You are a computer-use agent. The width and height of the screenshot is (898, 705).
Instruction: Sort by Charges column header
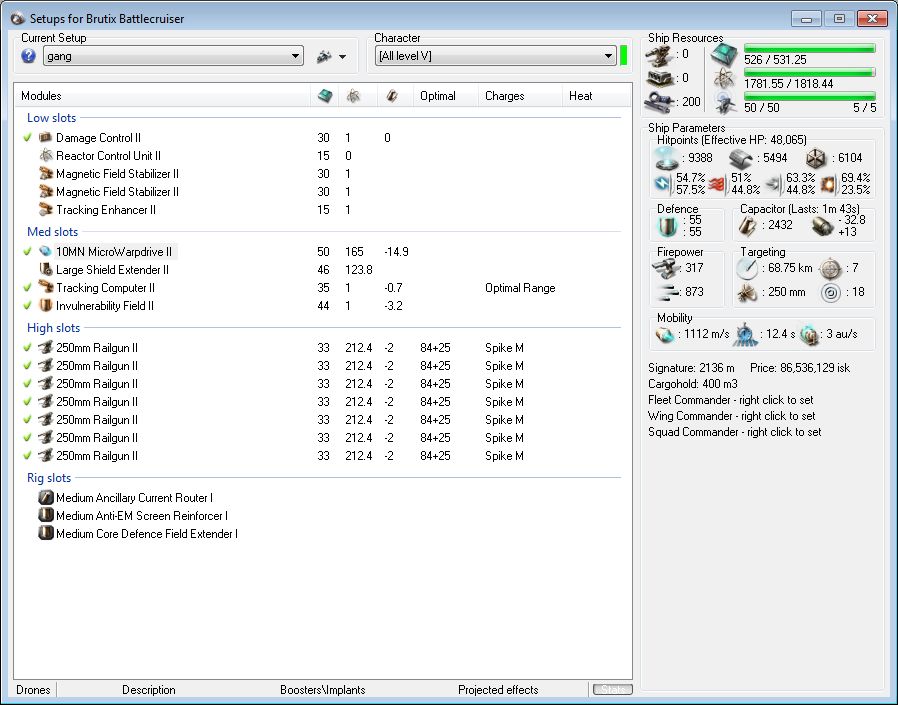[x=505, y=96]
